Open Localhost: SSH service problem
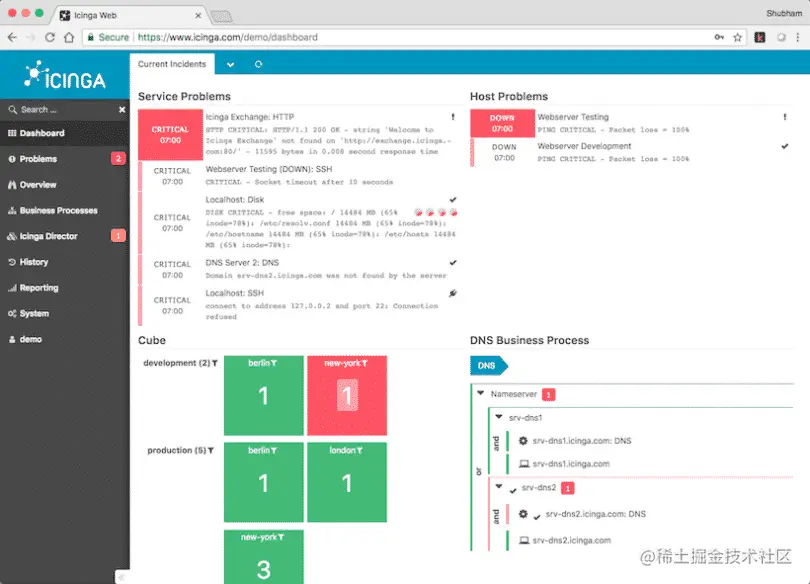Image resolution: width=810 pixels, height=584 pixels. click(x=235, y=293)
